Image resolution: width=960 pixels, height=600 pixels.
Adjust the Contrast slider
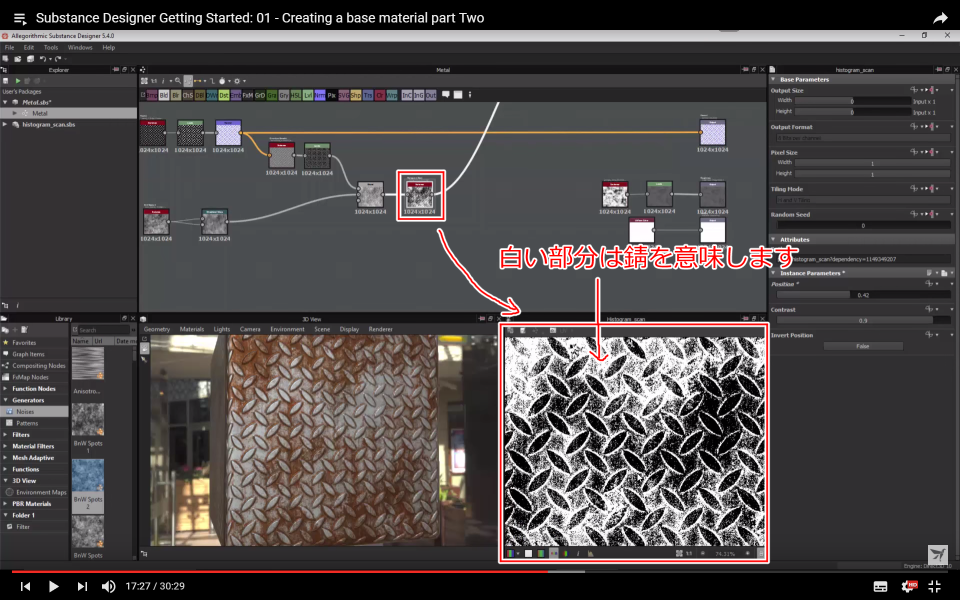coord(863,321)
